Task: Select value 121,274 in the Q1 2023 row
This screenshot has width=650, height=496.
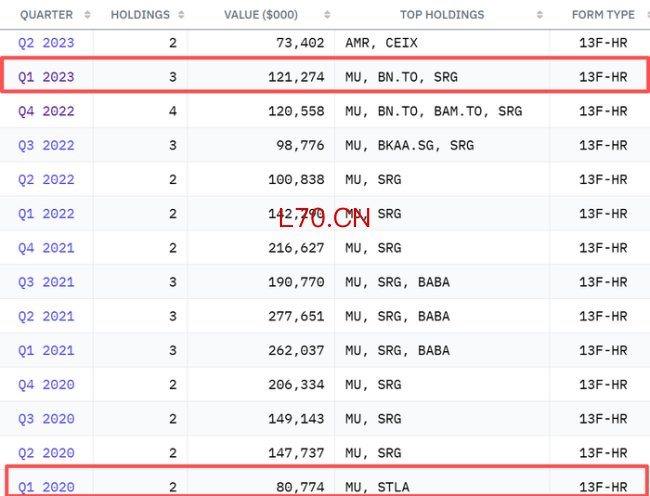Action: (x=296, y=77)
